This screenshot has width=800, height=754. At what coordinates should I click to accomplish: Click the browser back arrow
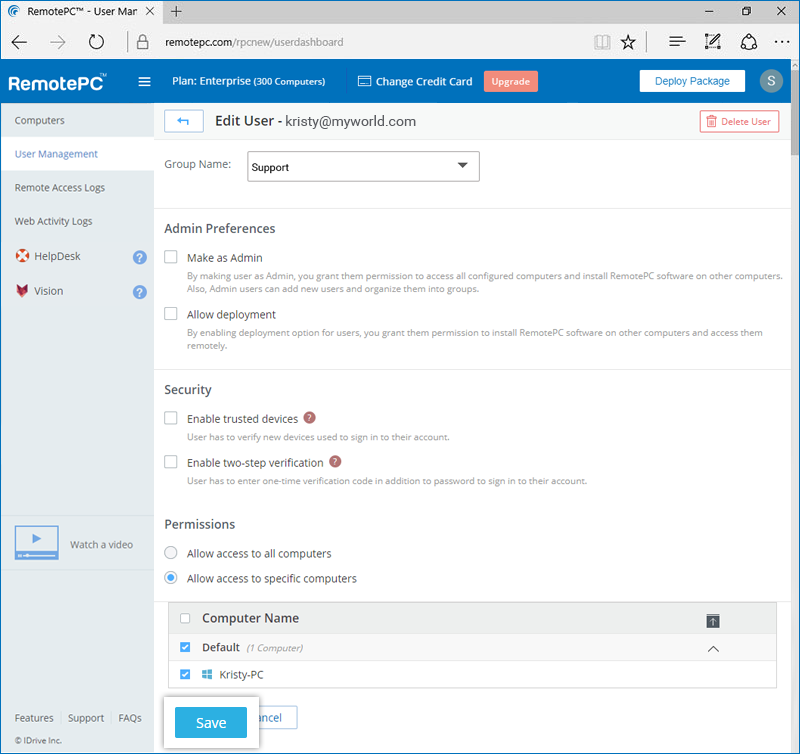coord(19,42)
